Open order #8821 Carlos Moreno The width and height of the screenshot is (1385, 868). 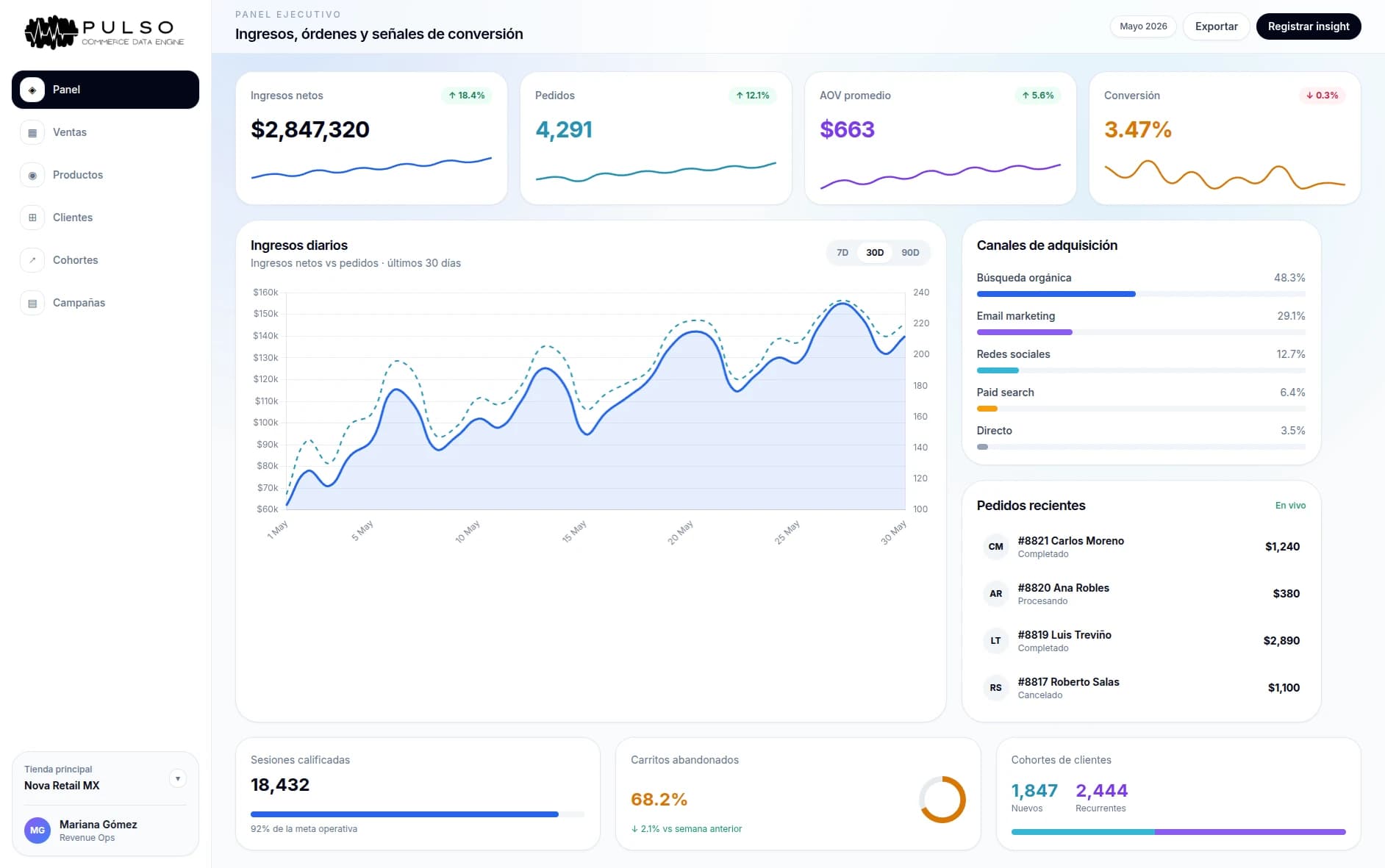pyautogui.click(x=1141, y=547)
